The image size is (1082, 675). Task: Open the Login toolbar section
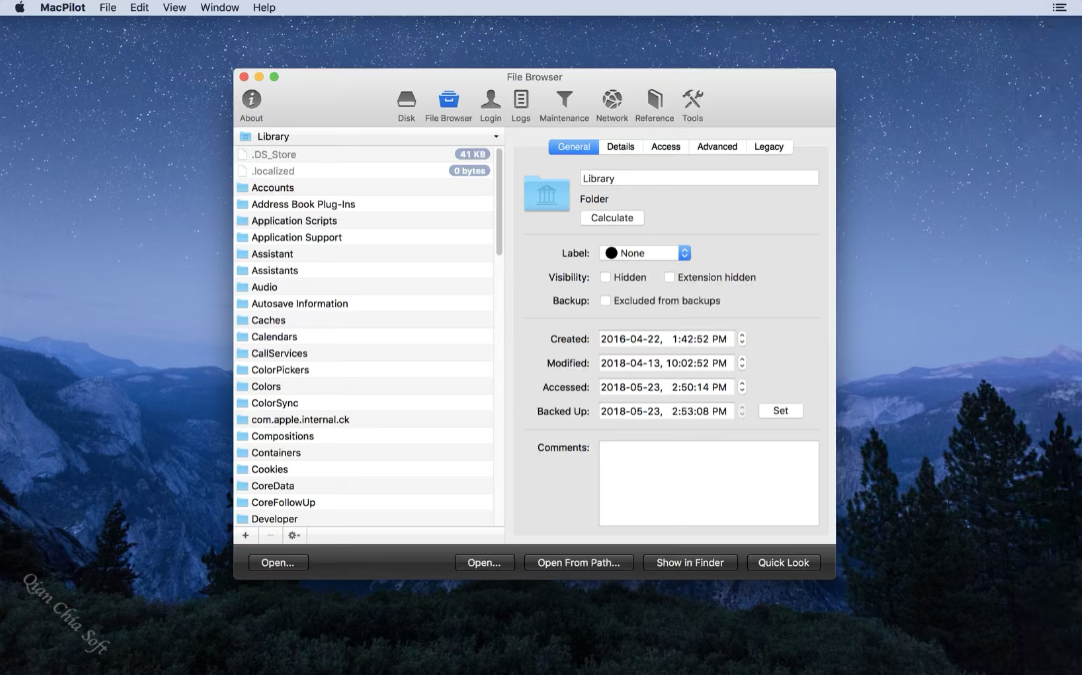pos(491,106)
